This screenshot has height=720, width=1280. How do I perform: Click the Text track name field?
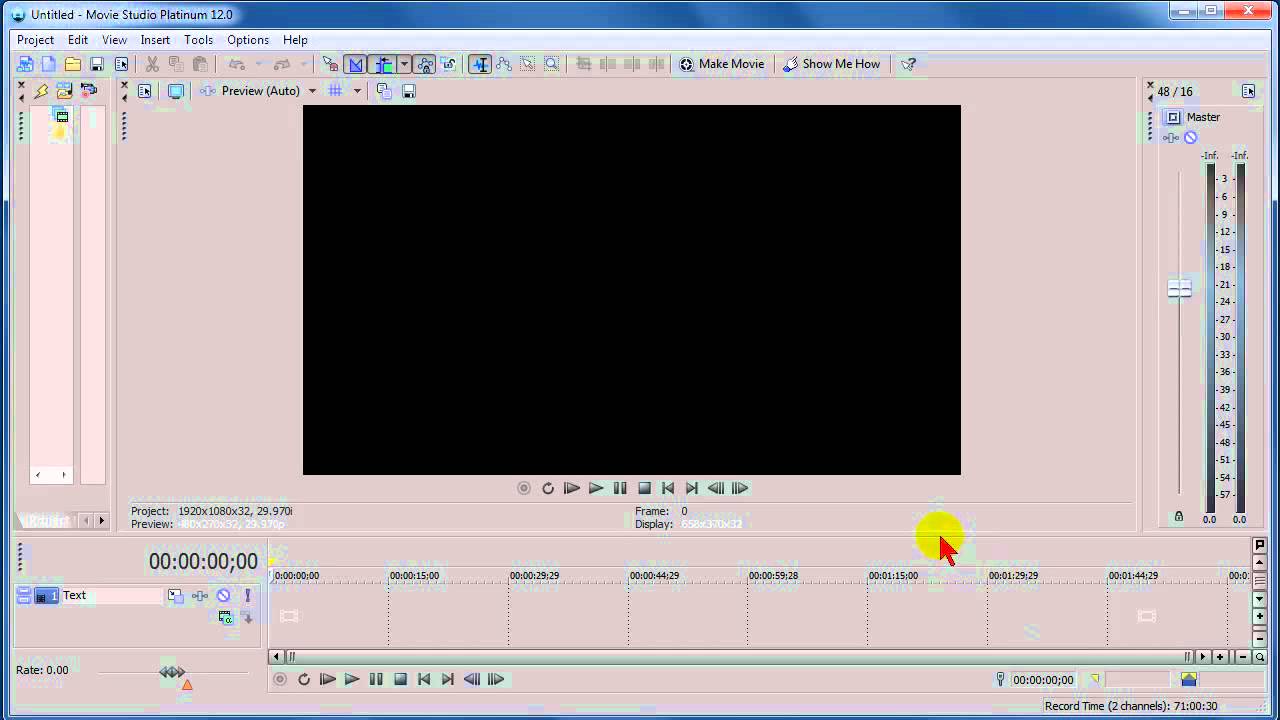point(111,596)
